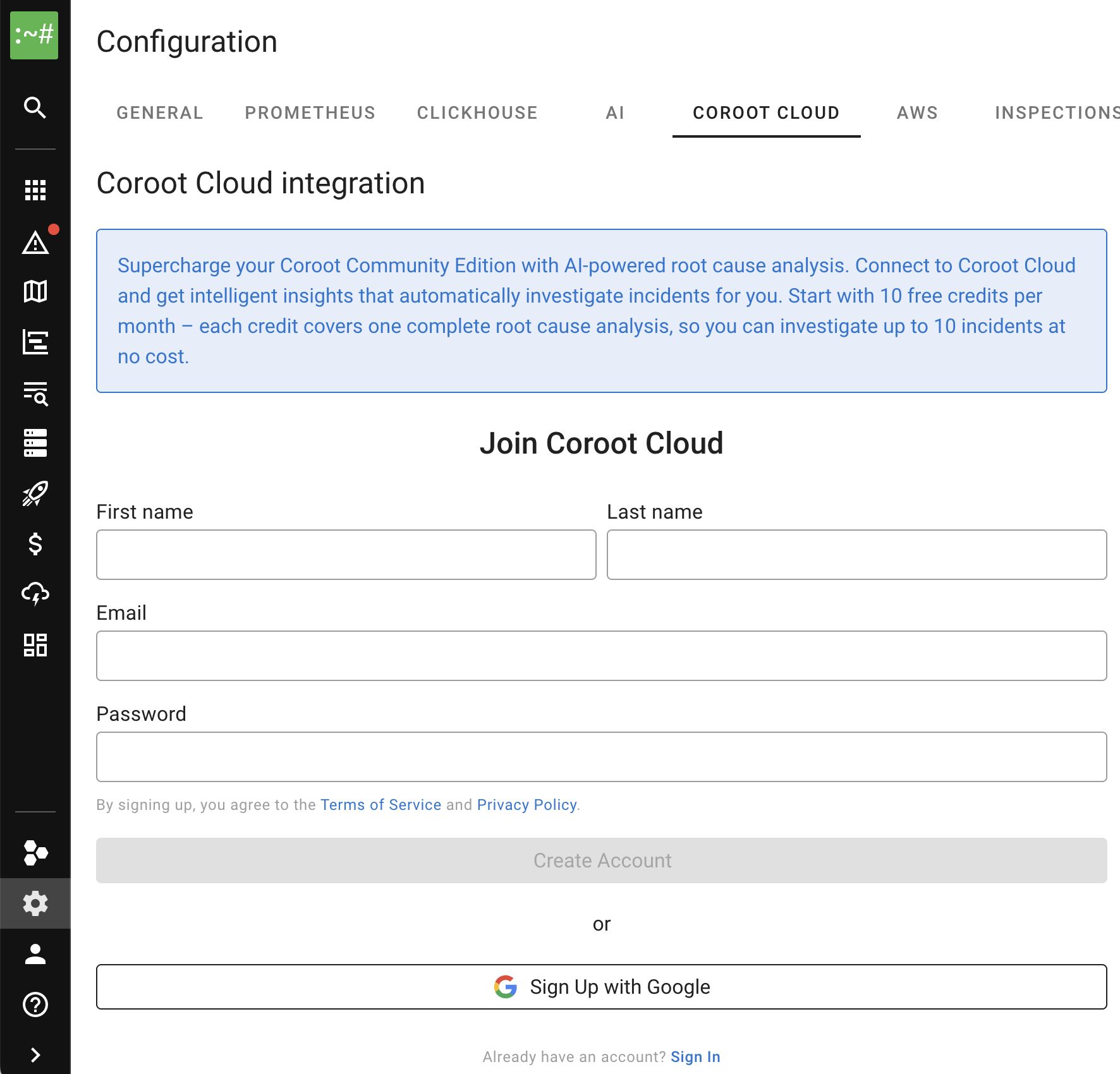Open the user account icon
This screenshot has width=1120, height=1074.
(x=35, y=954)
